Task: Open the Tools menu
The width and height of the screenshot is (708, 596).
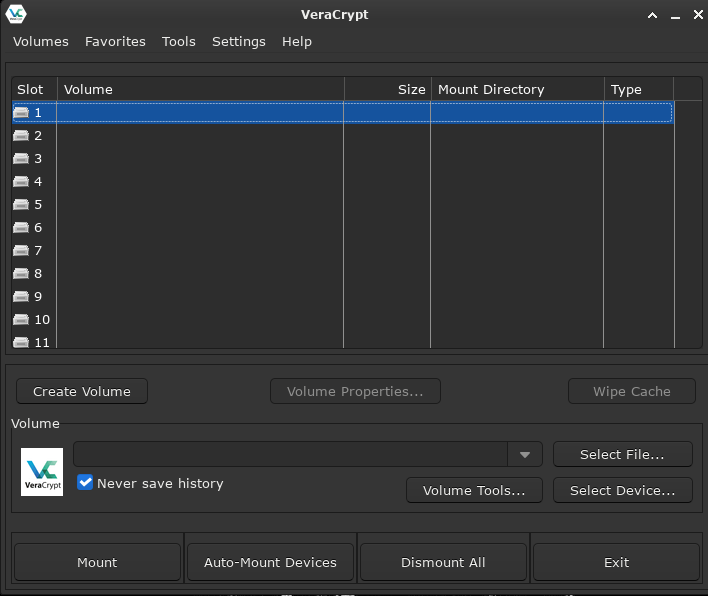Action: [x=179, y=42]
